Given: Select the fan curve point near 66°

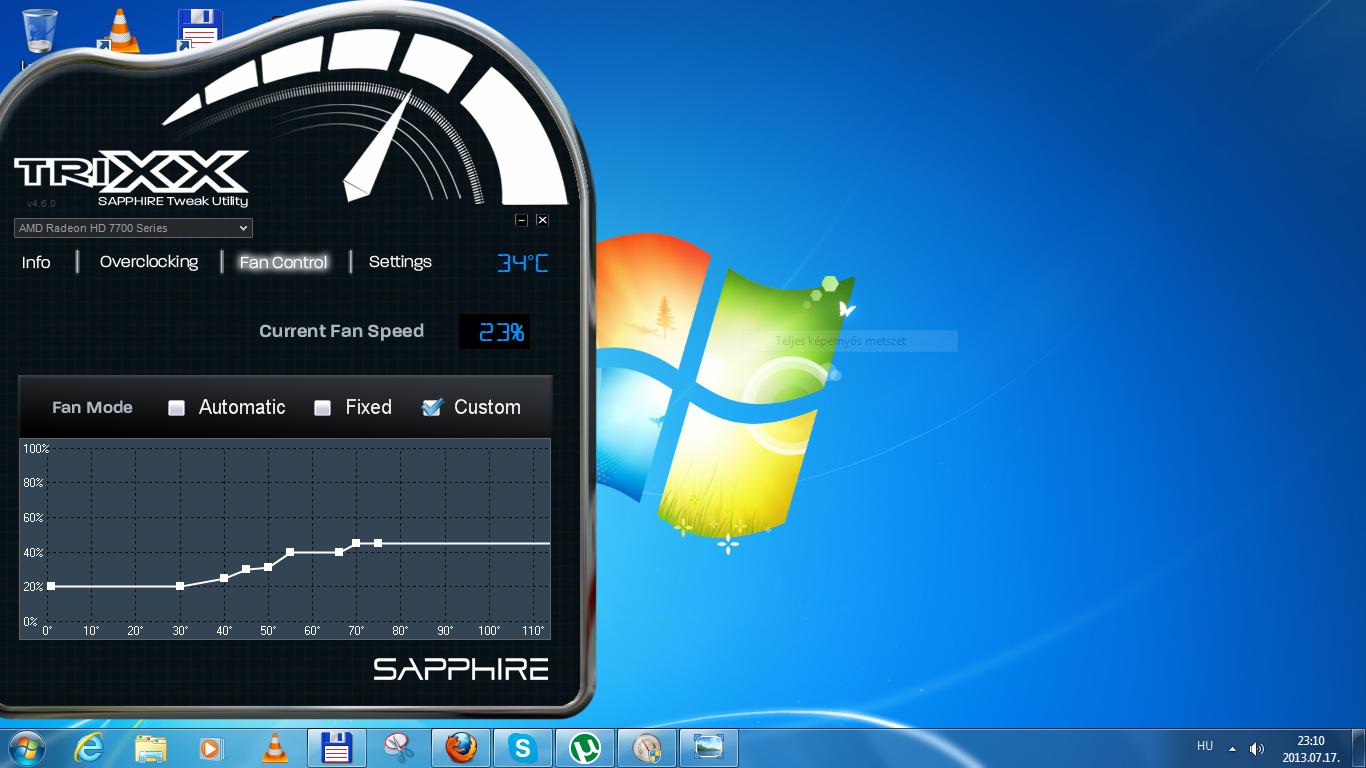Looking at the screenshot, I should click(x=339, y=552).
